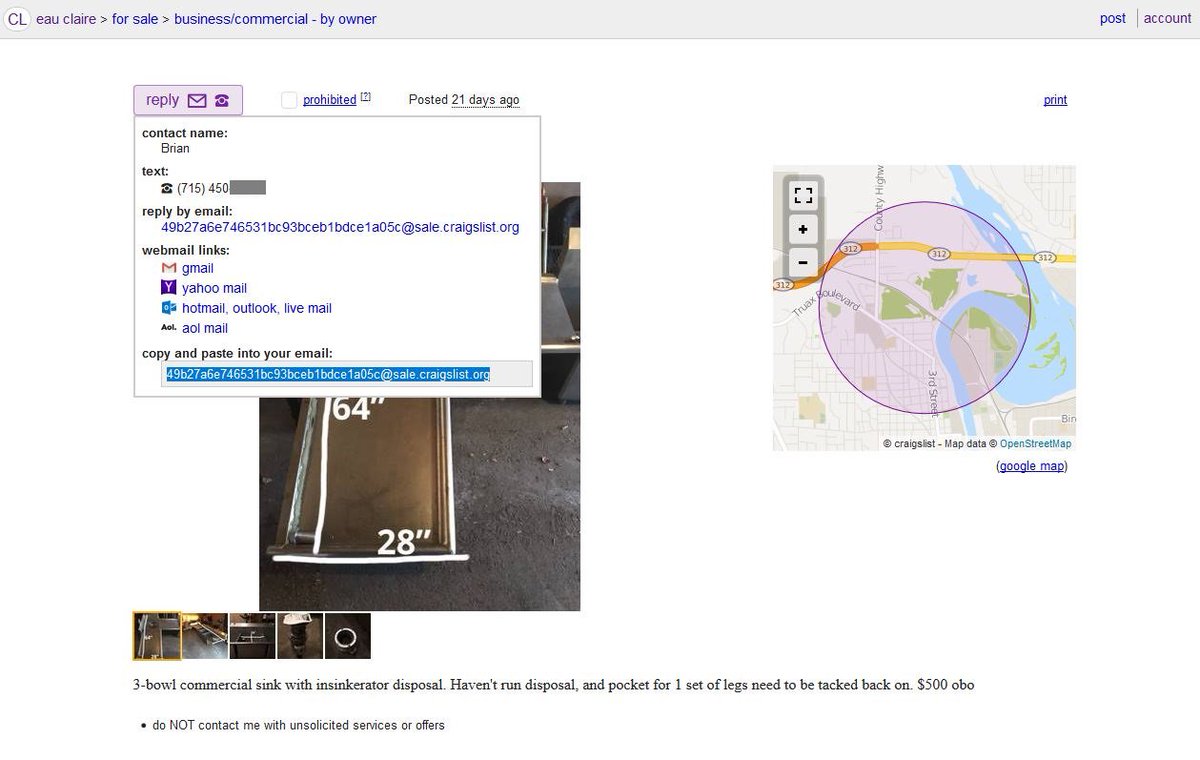
Task: Zoom in on the map
Action: [803, 230]
